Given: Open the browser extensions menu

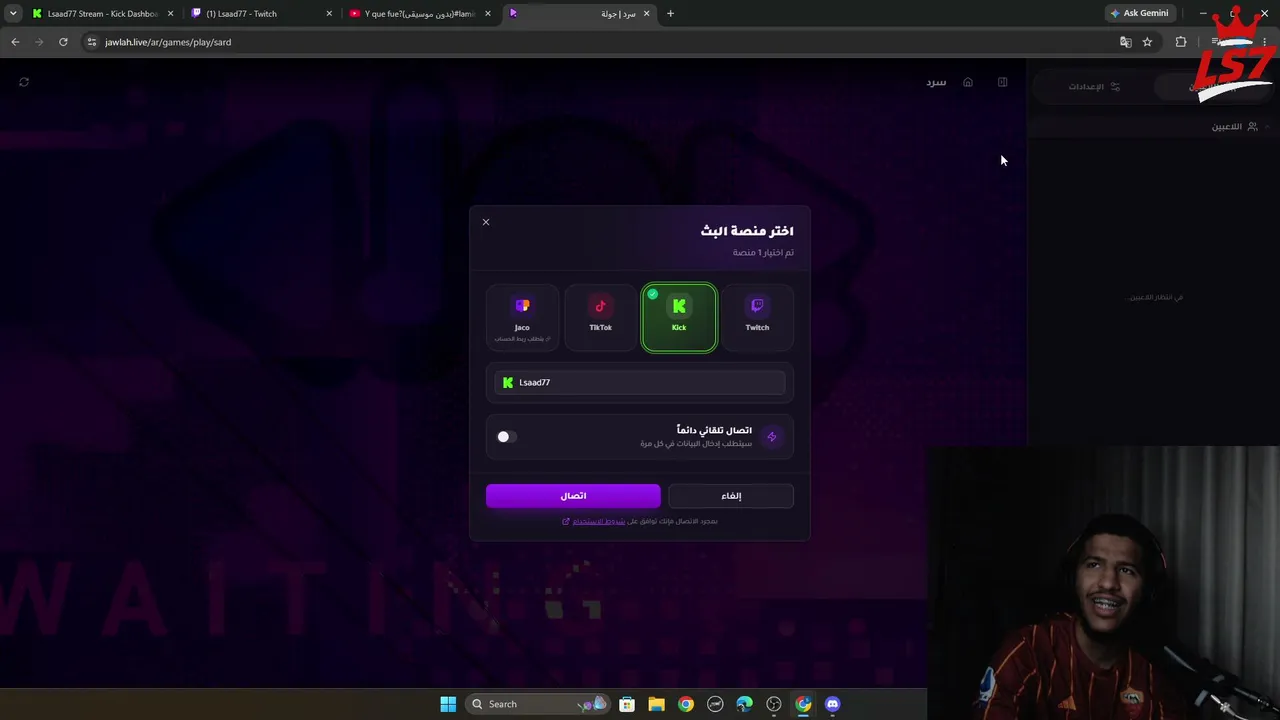Looking at the screenshot, I should [1181, 42].
